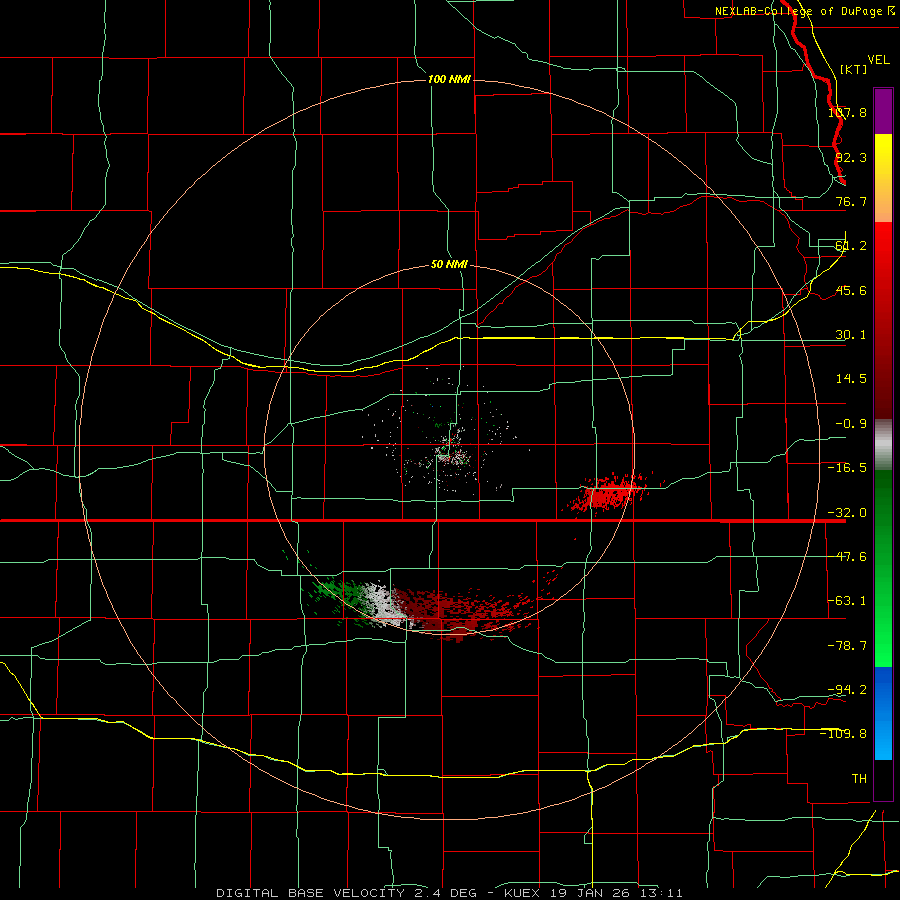Click the TH legend label
900x900 pixels.
tap(859, 779)
